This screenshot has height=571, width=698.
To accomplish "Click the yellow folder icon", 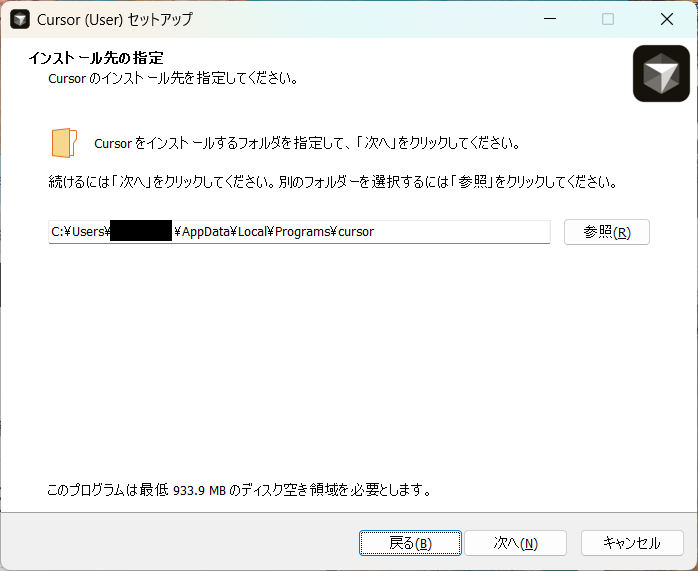I will (64, 143).
